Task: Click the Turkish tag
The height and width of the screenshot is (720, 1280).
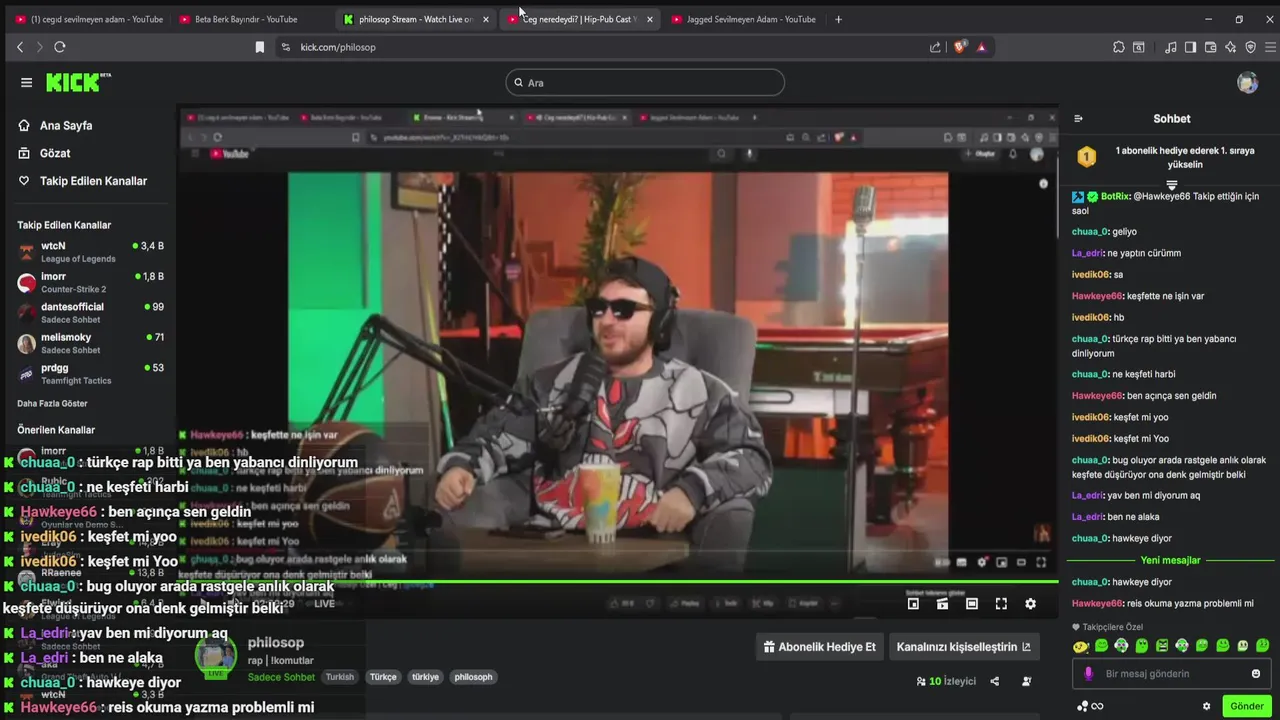Action: 340,677
